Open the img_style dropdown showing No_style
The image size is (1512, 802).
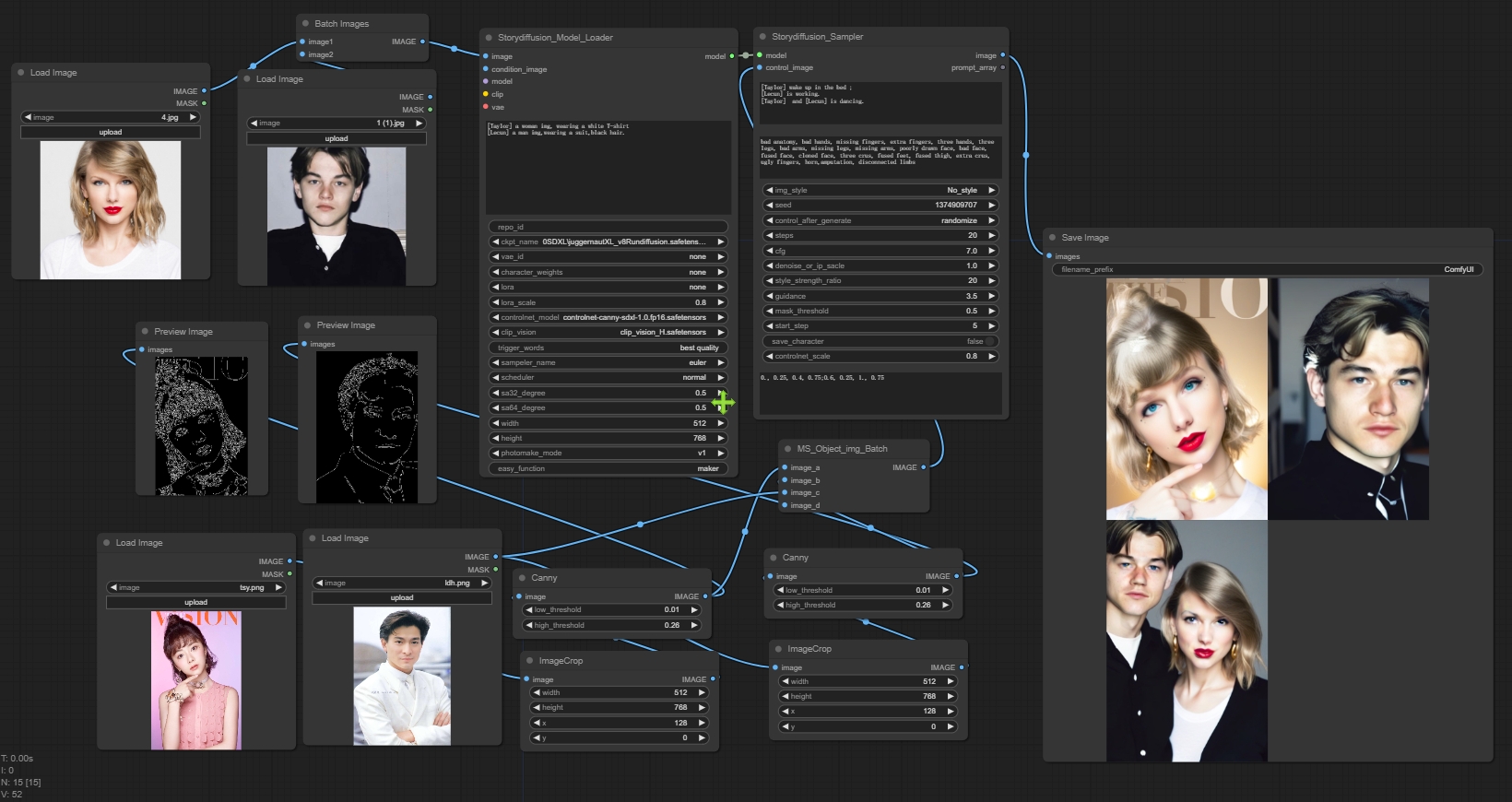(x=880, y=190)
